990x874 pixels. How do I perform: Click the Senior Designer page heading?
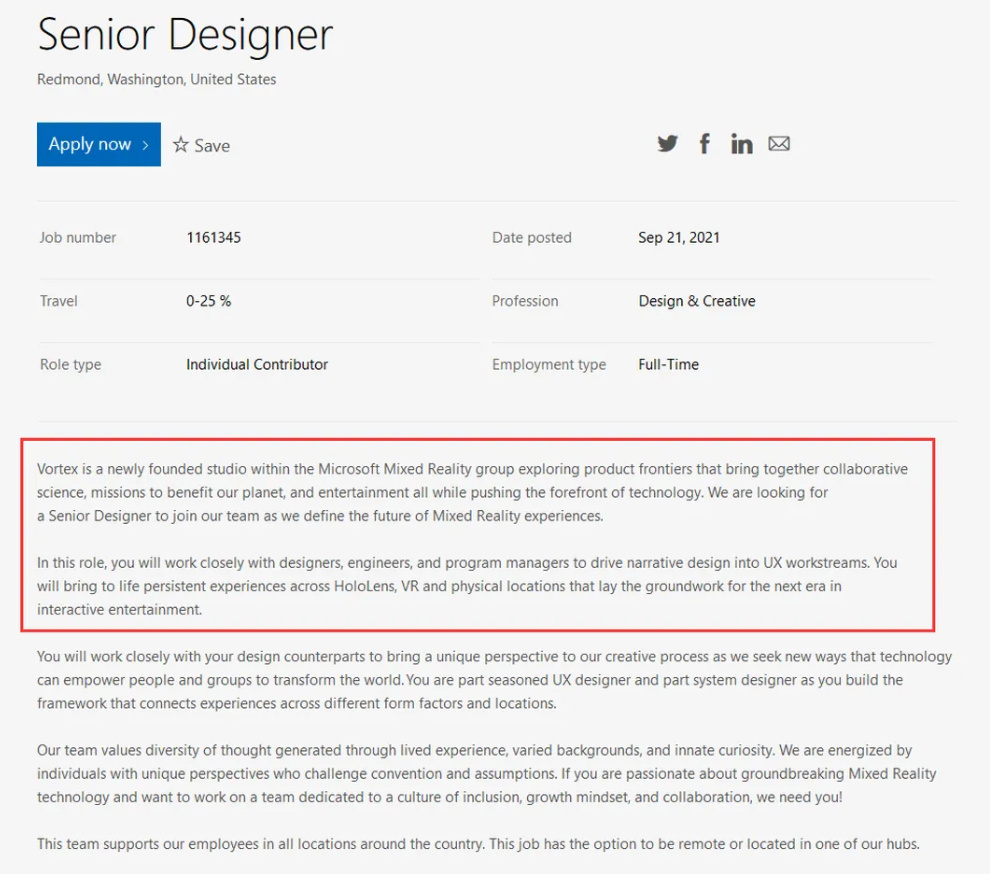185,36
